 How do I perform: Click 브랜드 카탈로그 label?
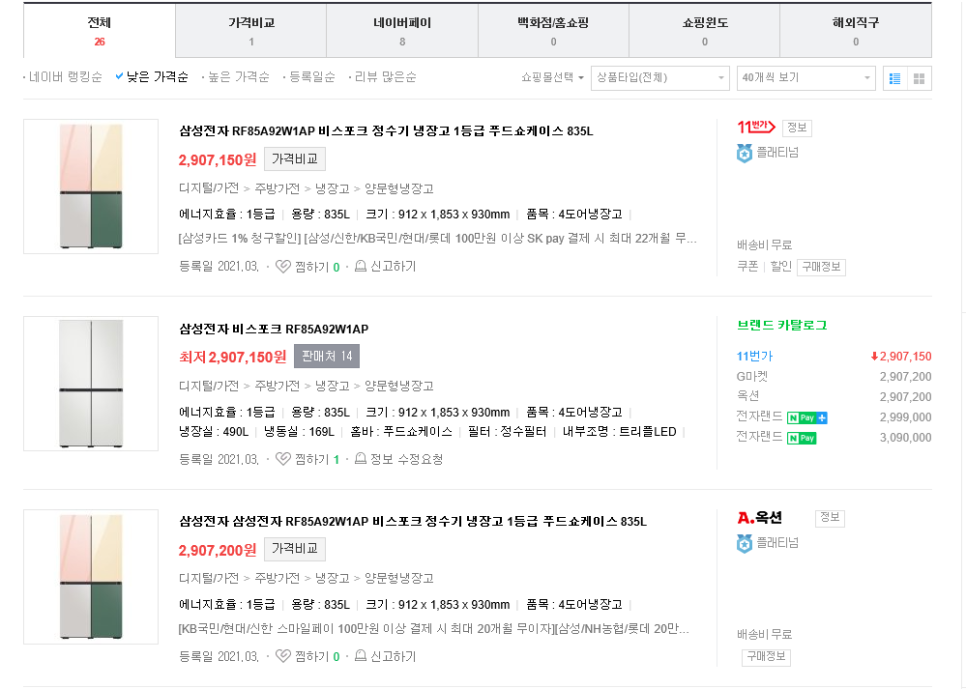782,325
